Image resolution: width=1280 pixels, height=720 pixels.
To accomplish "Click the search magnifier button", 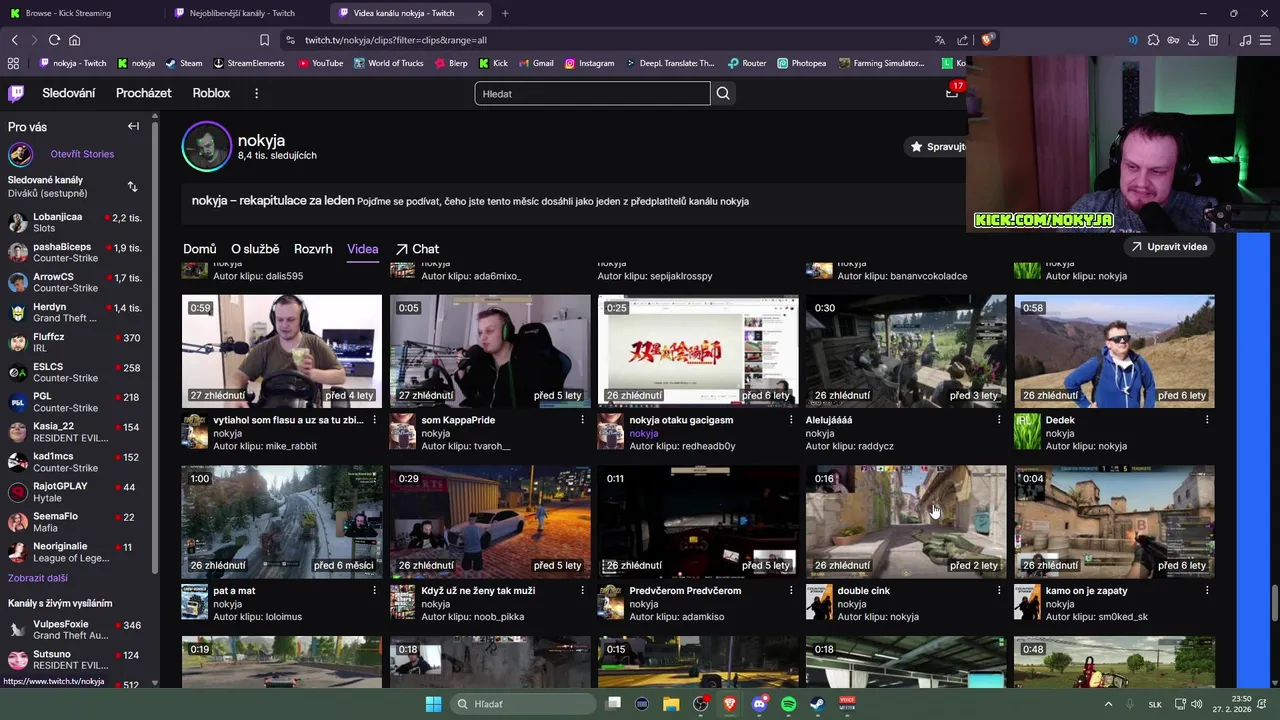I will (x=723, y=93).
